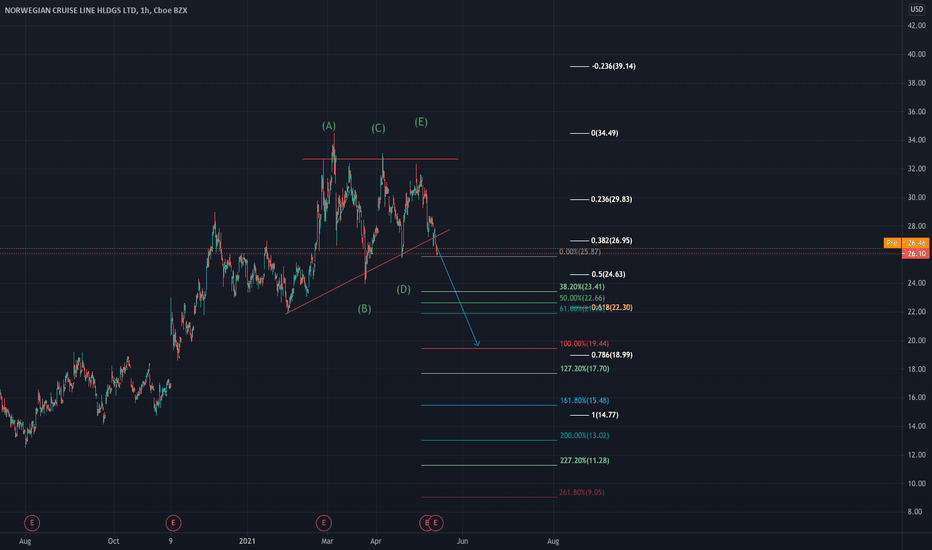
Task: Select the Norwegian Cruise Line chart title
Action: [x=96, y=10]
